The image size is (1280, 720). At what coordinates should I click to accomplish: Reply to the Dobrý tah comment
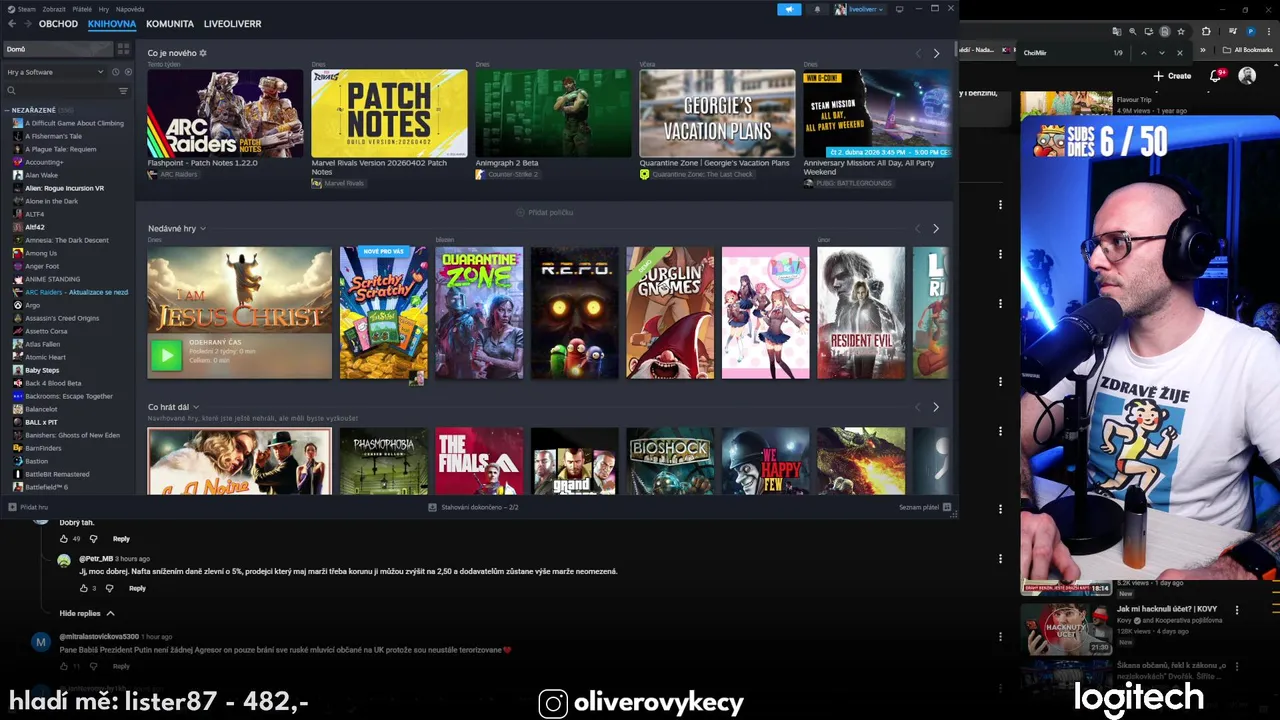click(x=121, y=539)
